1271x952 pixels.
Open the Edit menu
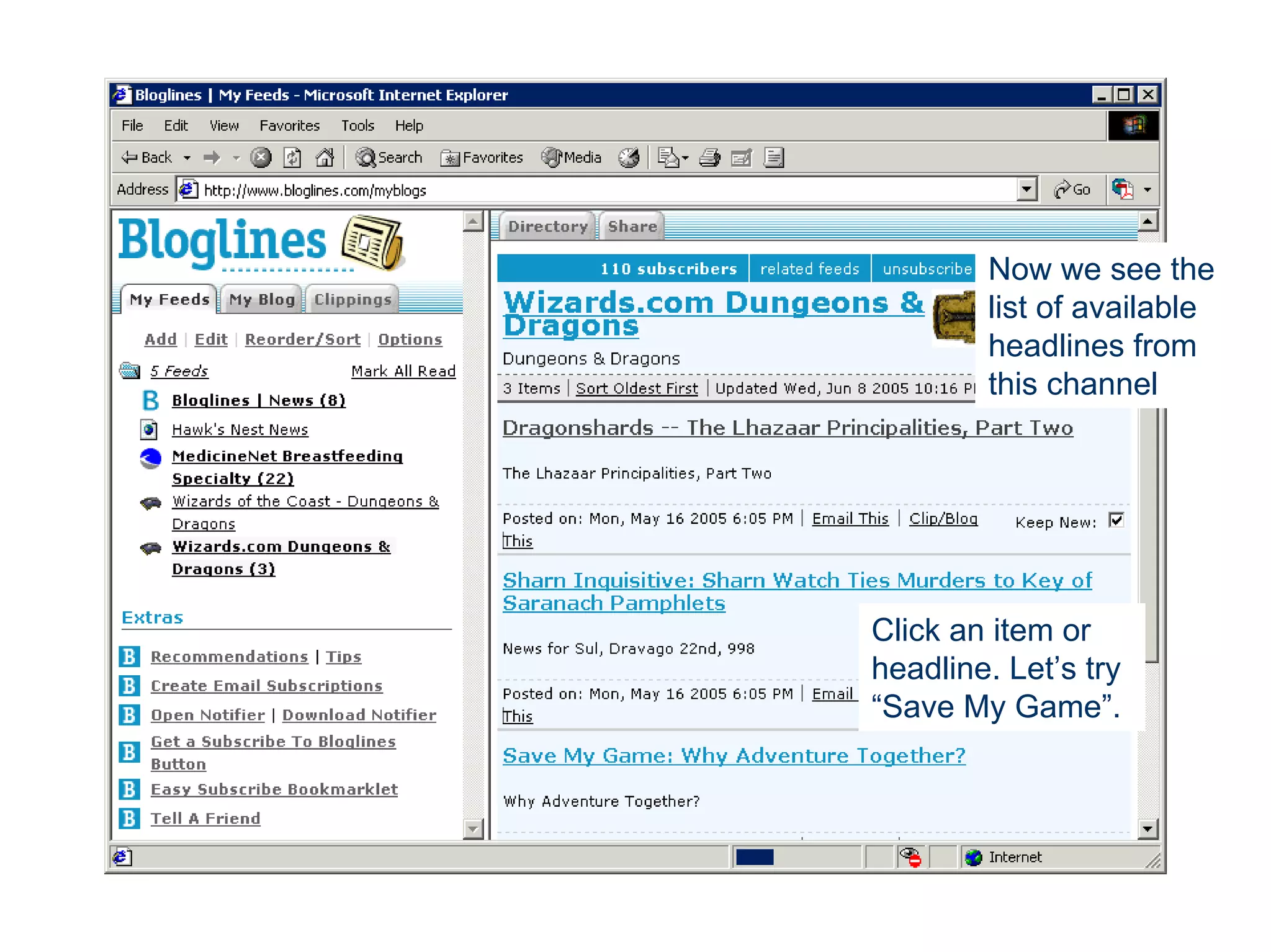pos(176,125)
